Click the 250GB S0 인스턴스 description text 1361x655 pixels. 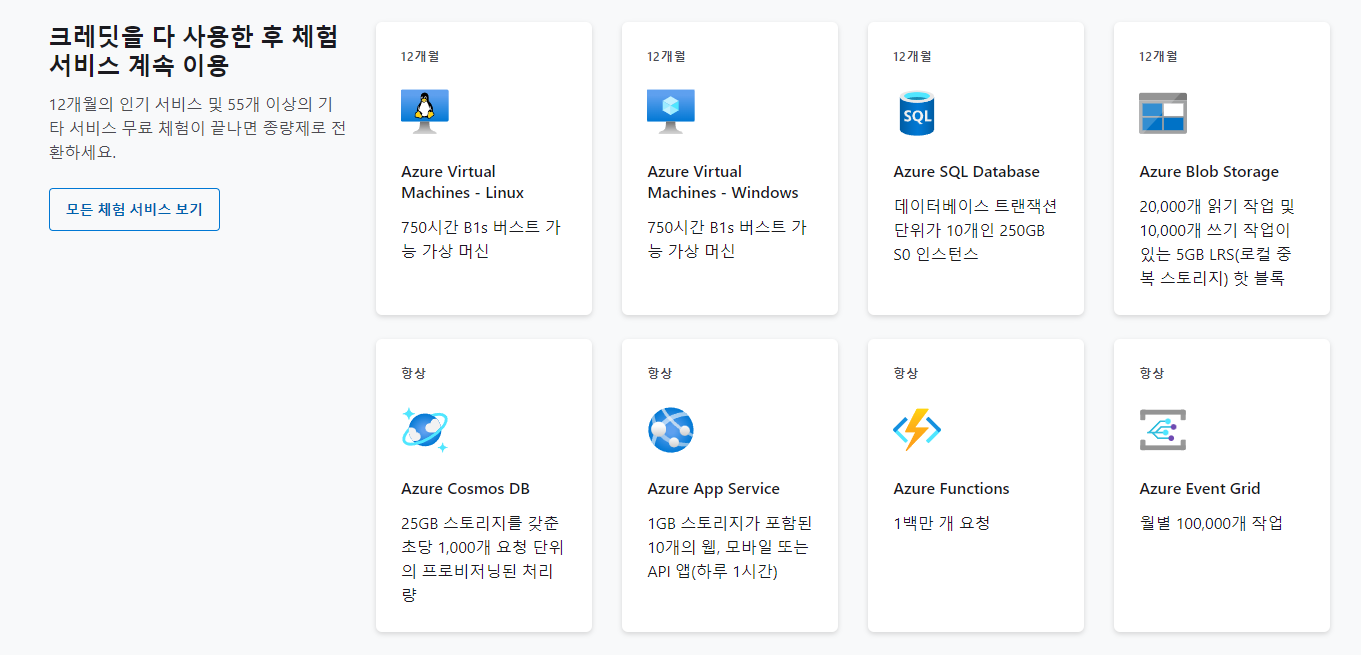coord(975,230)
